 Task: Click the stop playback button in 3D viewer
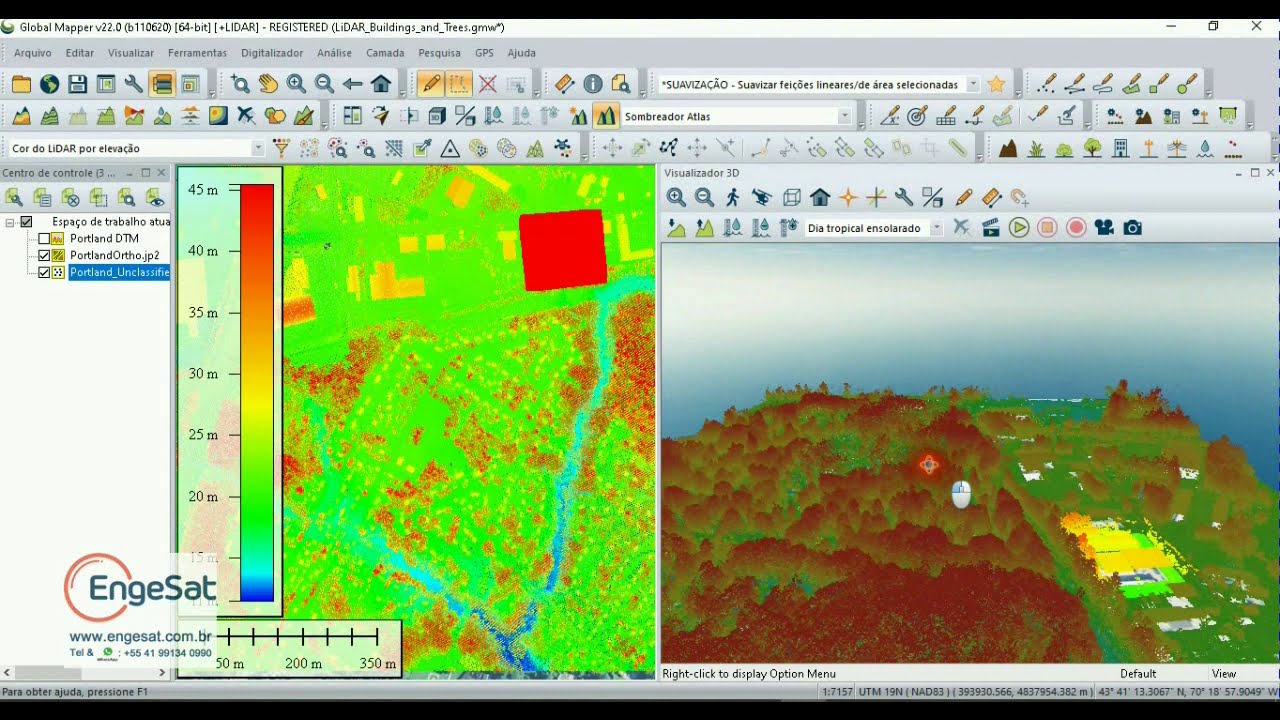tap(1047, 227)
